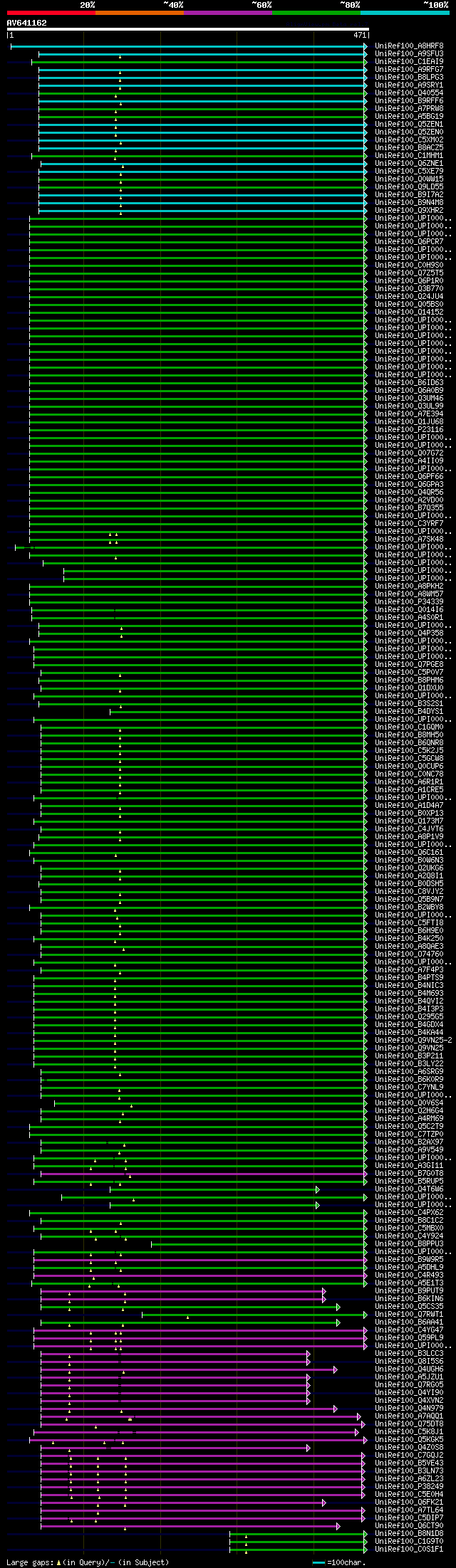The height and width of the screenshot is (1568, 456).
Task: Select the UniRef100_C1G9T0 entry
Action: point(409,1542)
